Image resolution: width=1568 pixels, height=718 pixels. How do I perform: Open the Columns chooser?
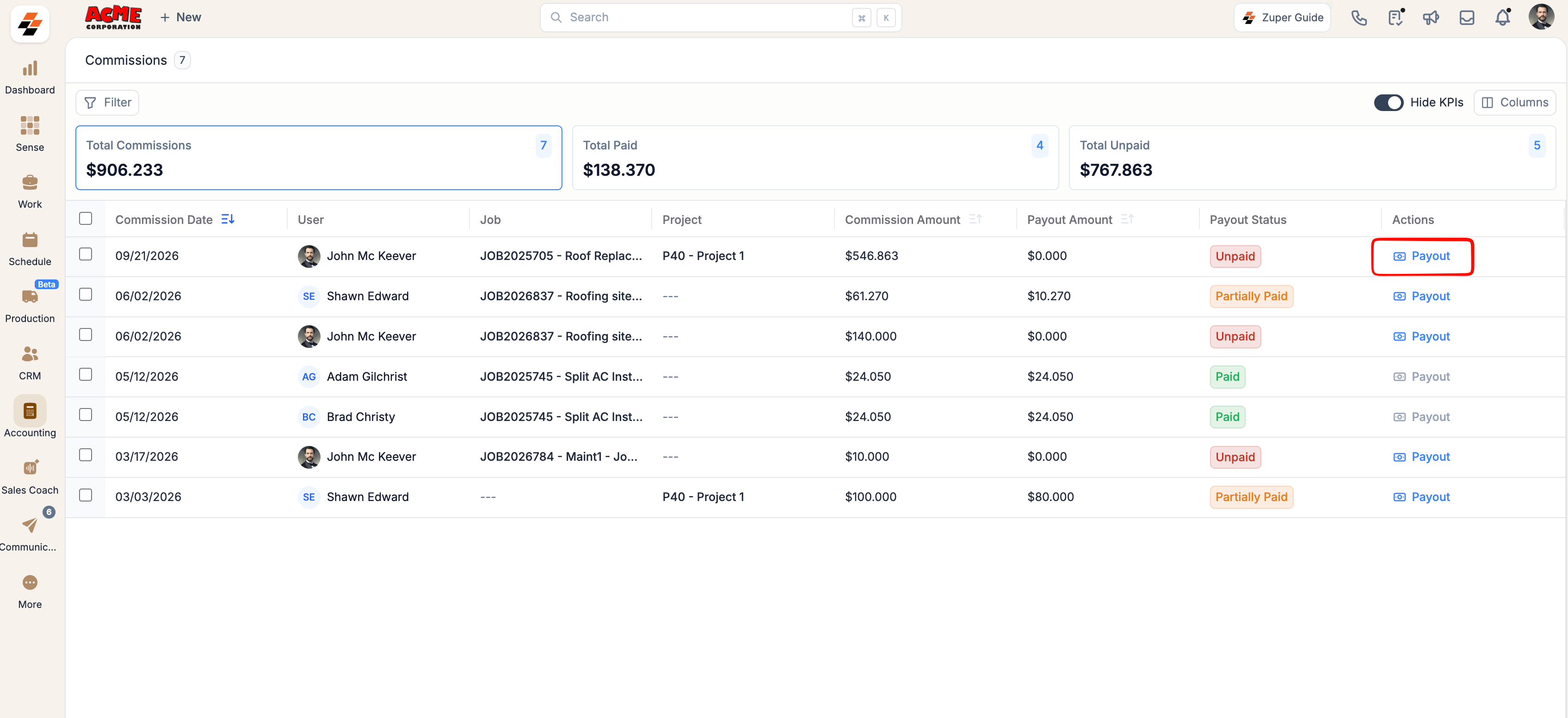1514,102
